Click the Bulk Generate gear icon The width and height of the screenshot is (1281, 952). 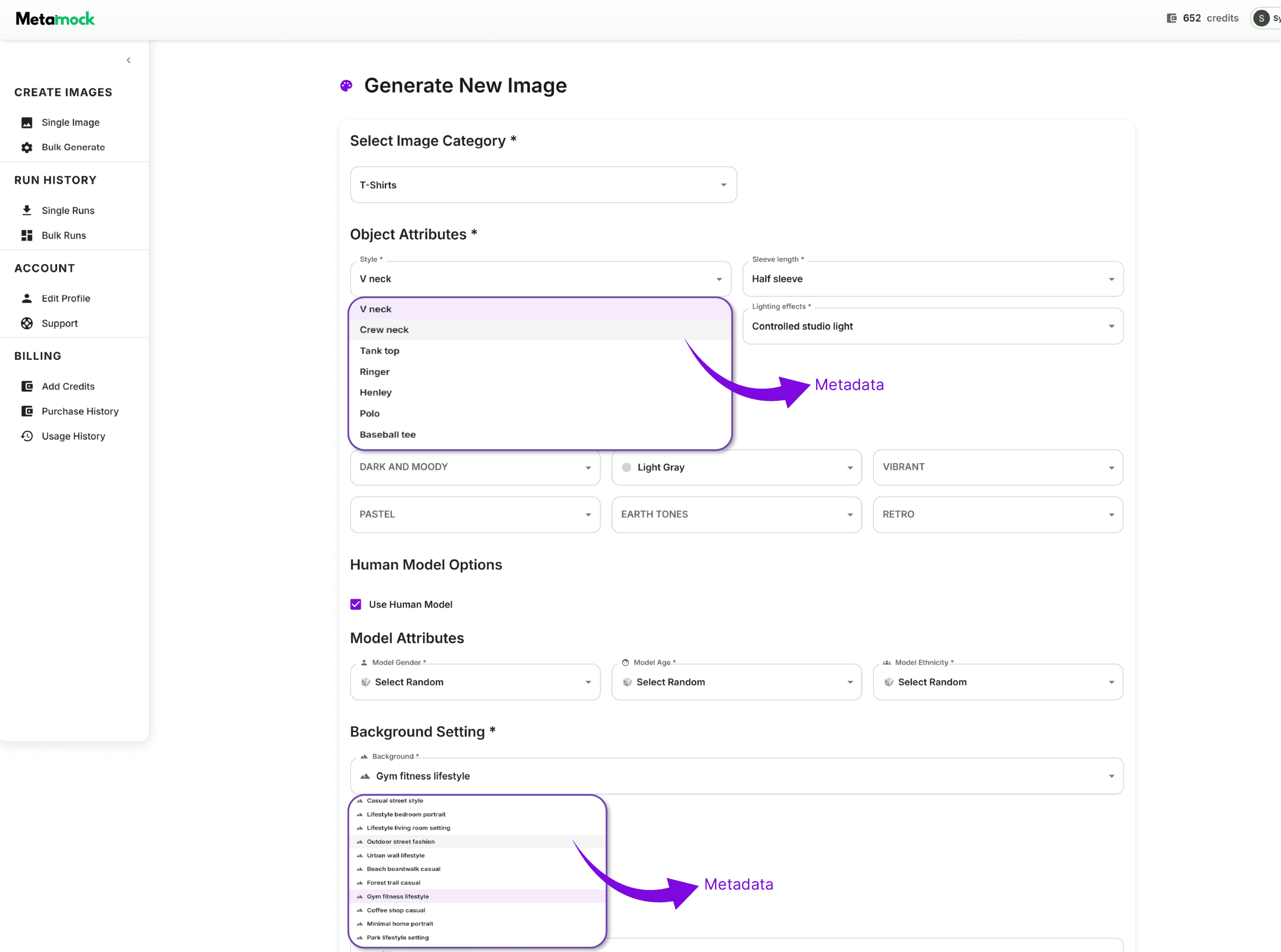click(x=27, y=148)
